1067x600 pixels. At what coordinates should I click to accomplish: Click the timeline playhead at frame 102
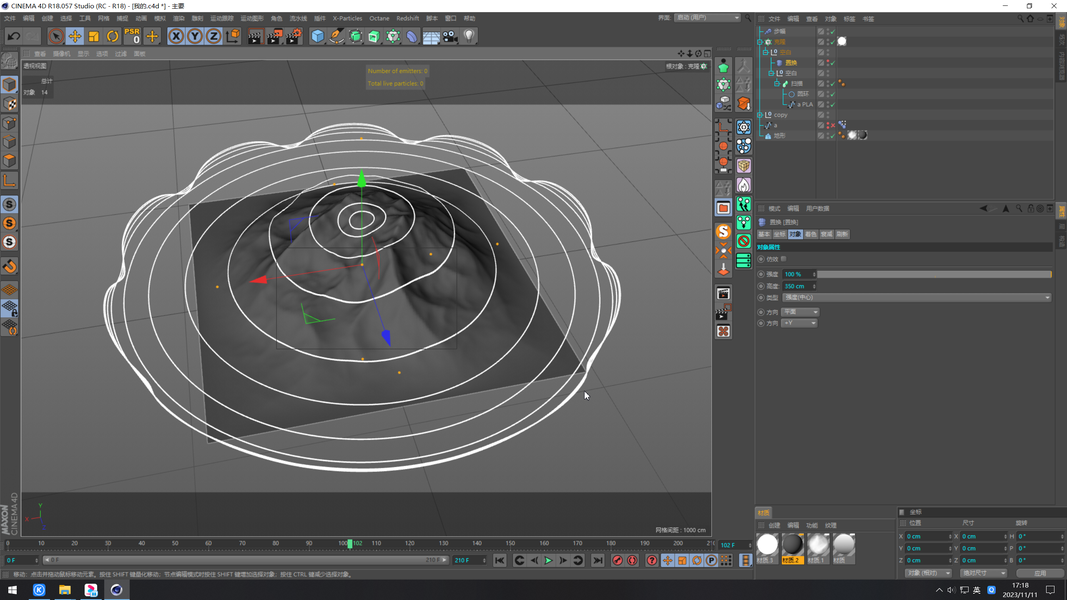click(x=350, y=544)
